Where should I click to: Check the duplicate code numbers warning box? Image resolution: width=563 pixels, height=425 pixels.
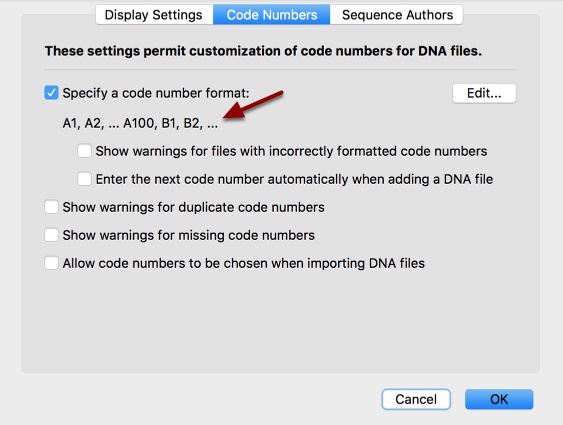tap(51, 207)
